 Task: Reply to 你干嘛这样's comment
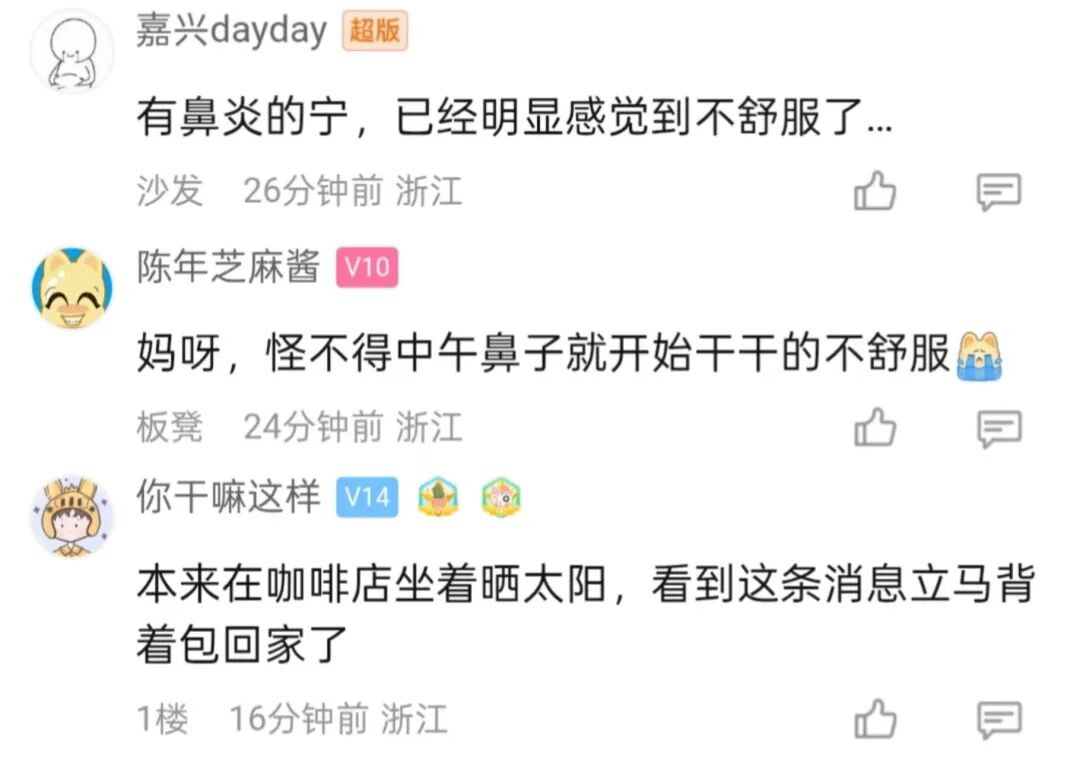click(999, 720)
